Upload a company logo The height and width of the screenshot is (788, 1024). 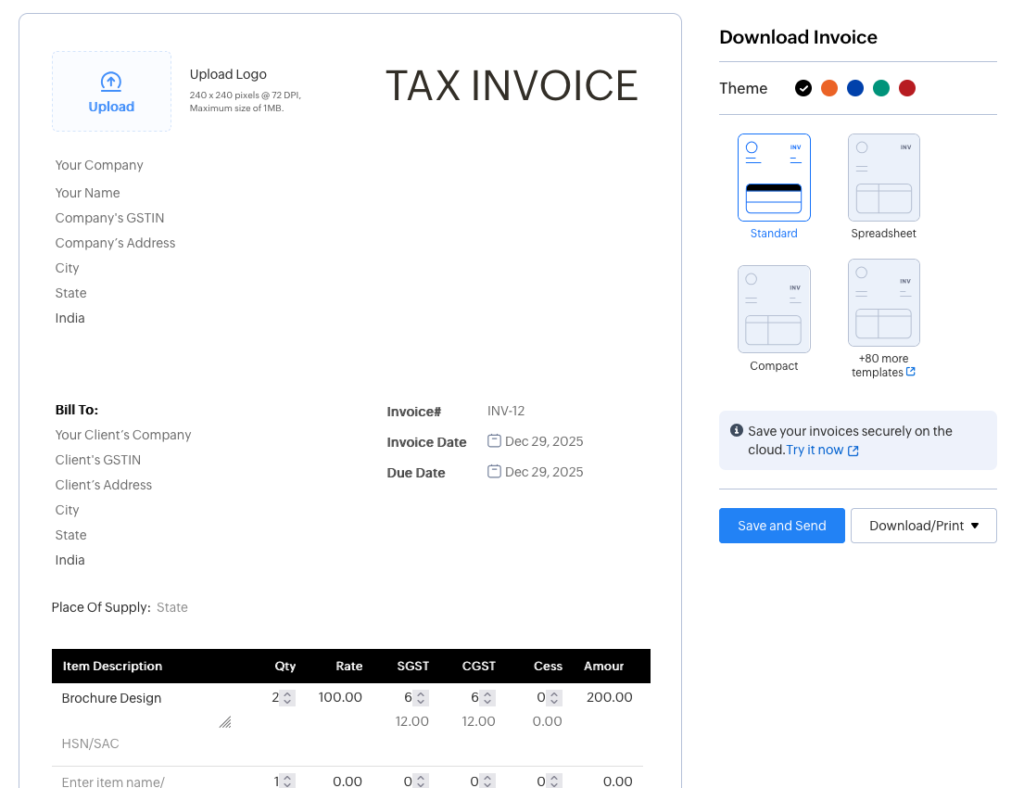point(111,91)
